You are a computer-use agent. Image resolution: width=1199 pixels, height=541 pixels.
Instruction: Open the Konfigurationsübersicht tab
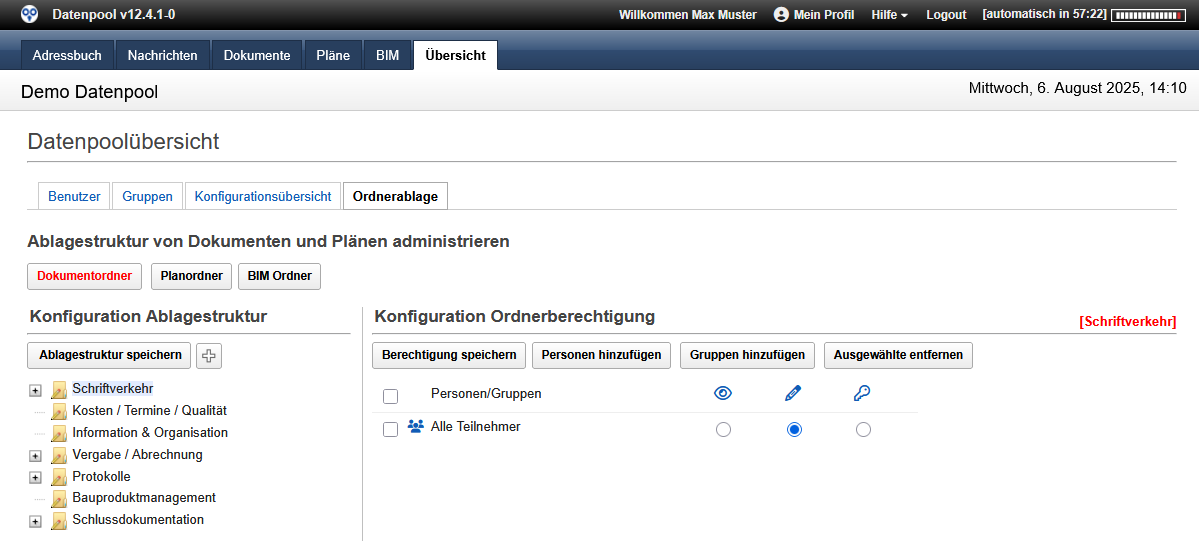coord(263,197)
